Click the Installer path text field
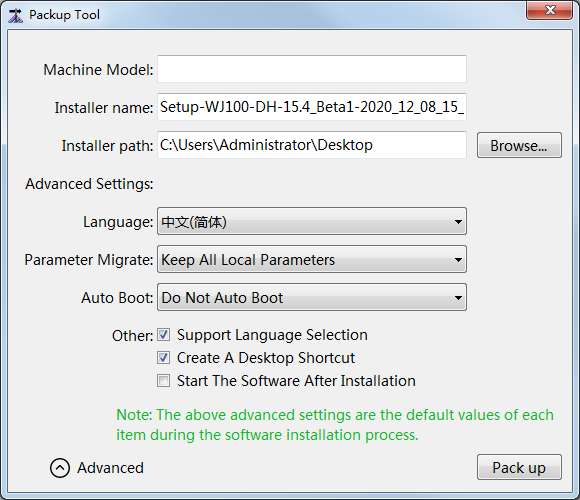 [x=312, y=145]
